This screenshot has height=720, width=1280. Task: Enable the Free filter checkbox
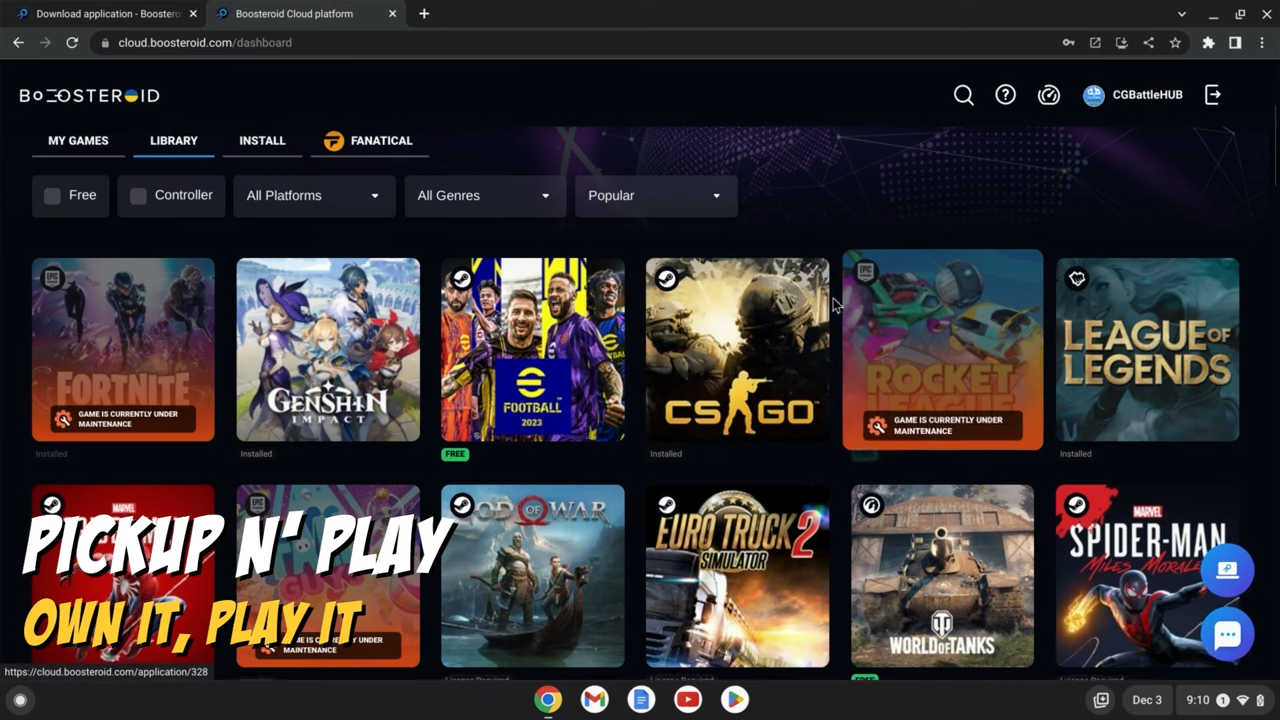[x=53, y=196]
